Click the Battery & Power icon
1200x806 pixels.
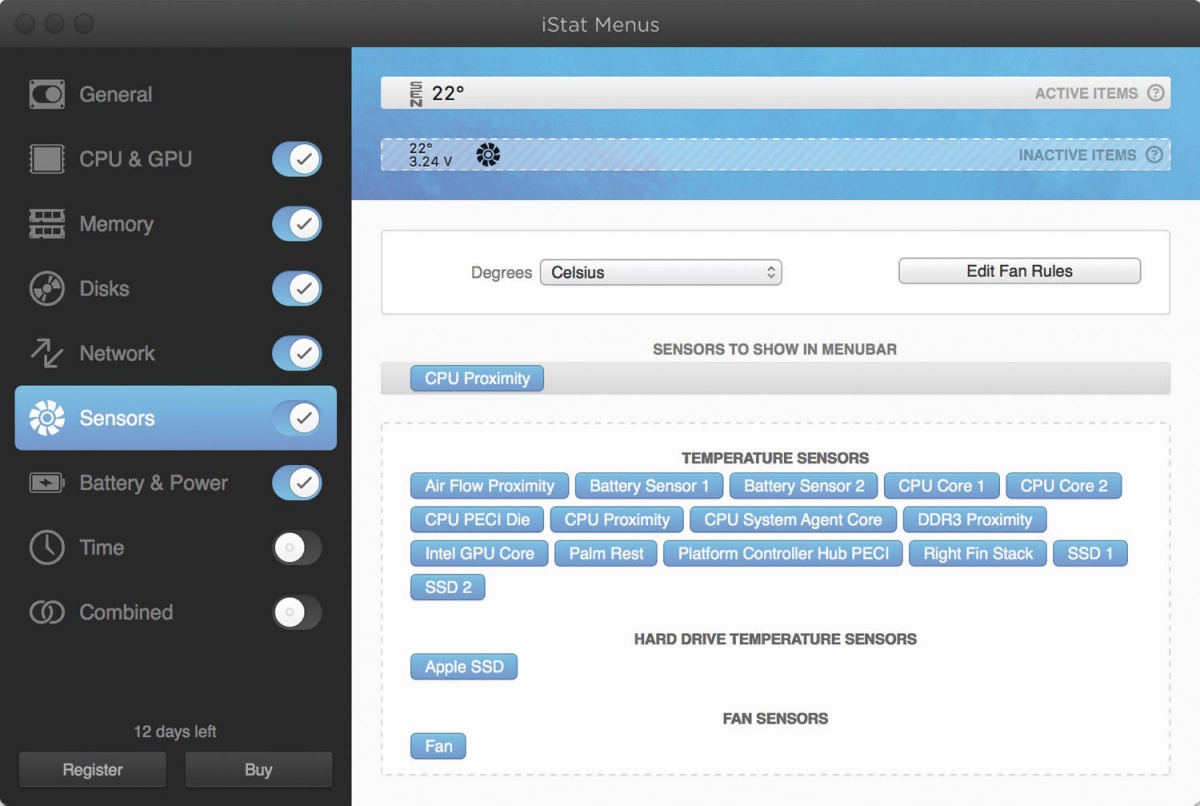(47, 483)
